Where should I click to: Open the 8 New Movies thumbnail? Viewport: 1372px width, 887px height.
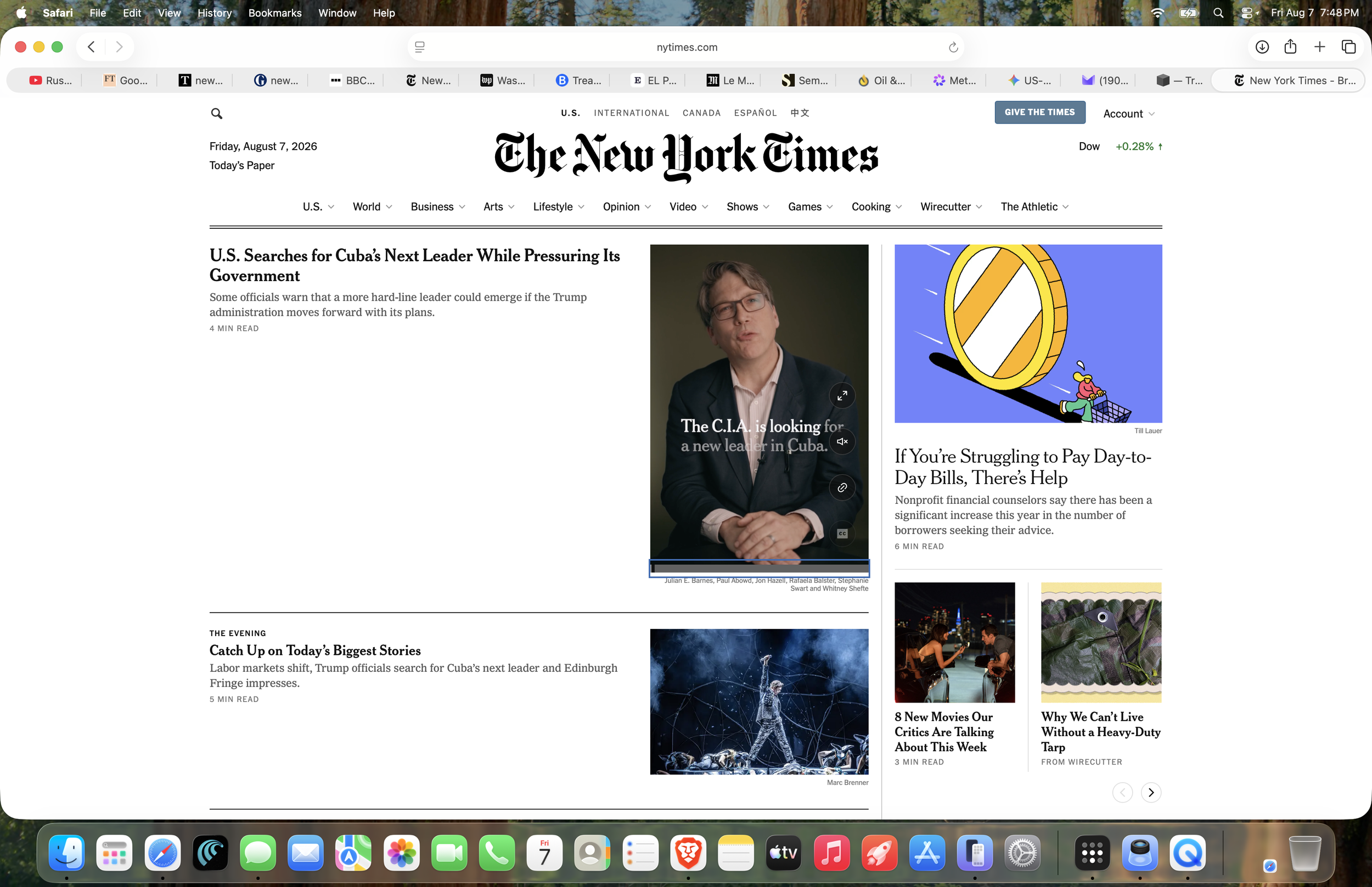954,642
